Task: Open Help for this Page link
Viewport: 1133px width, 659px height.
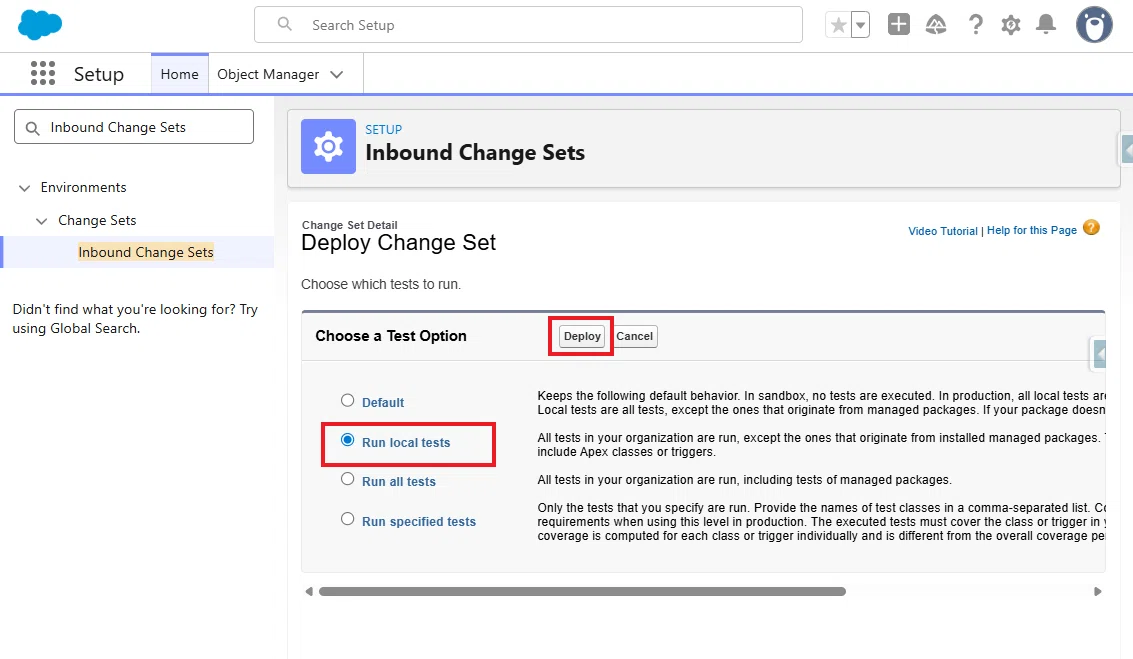Action: tap(1032, 230)
